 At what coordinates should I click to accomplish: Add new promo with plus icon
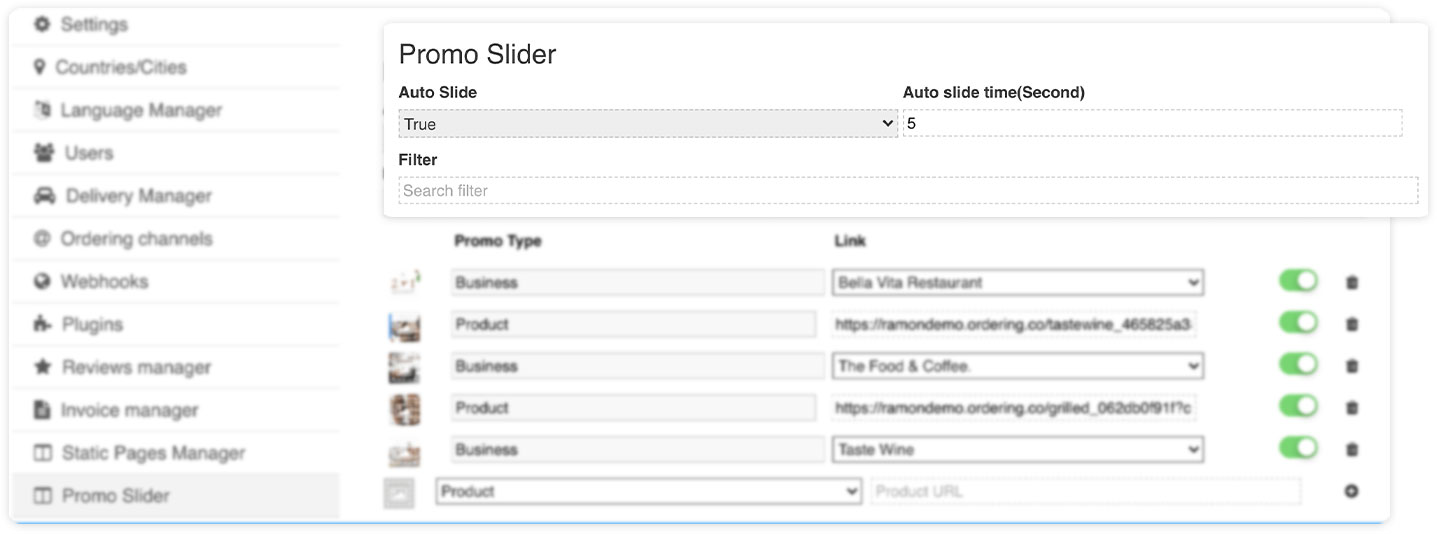click(1352, 491)
